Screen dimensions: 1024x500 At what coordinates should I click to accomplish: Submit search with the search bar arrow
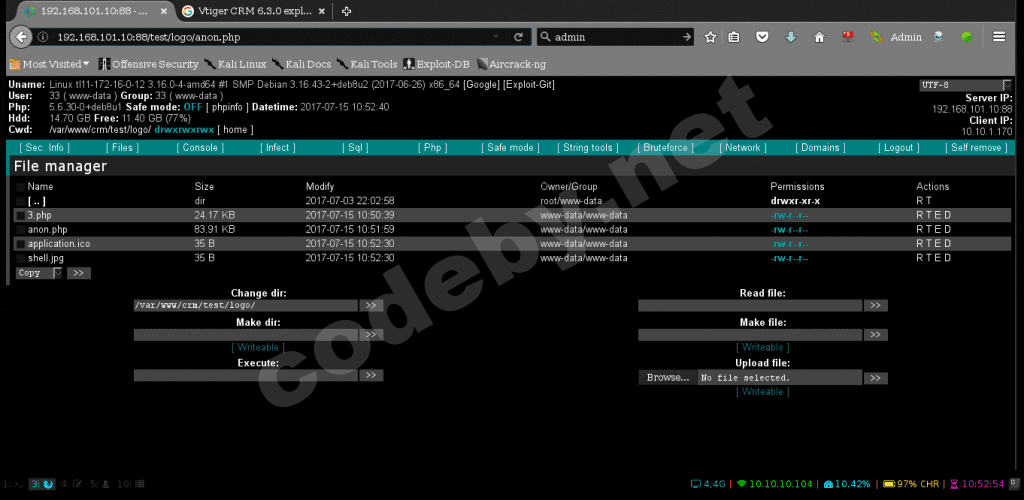pos(686,37)
